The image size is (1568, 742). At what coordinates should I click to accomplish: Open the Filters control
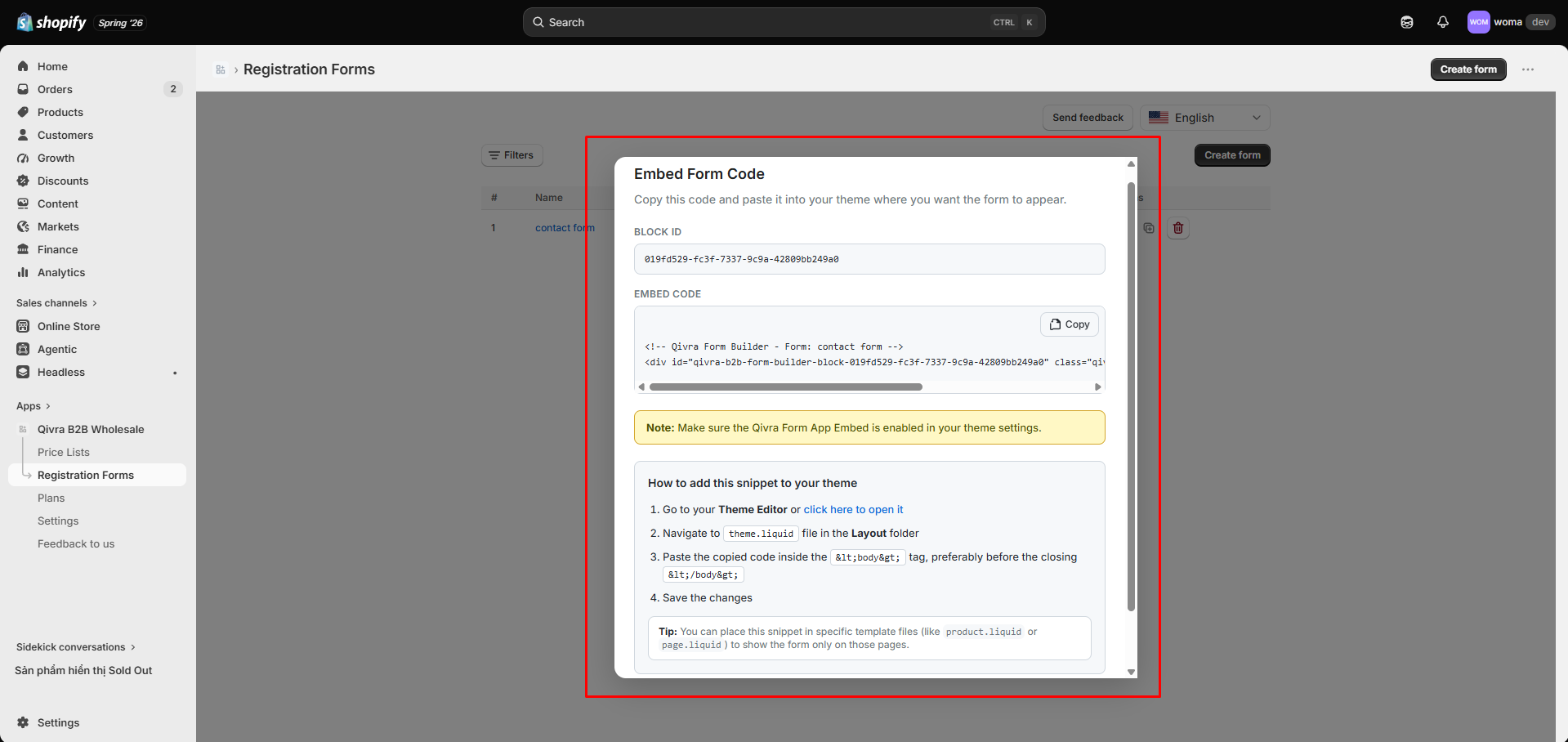tap(511, 155)
